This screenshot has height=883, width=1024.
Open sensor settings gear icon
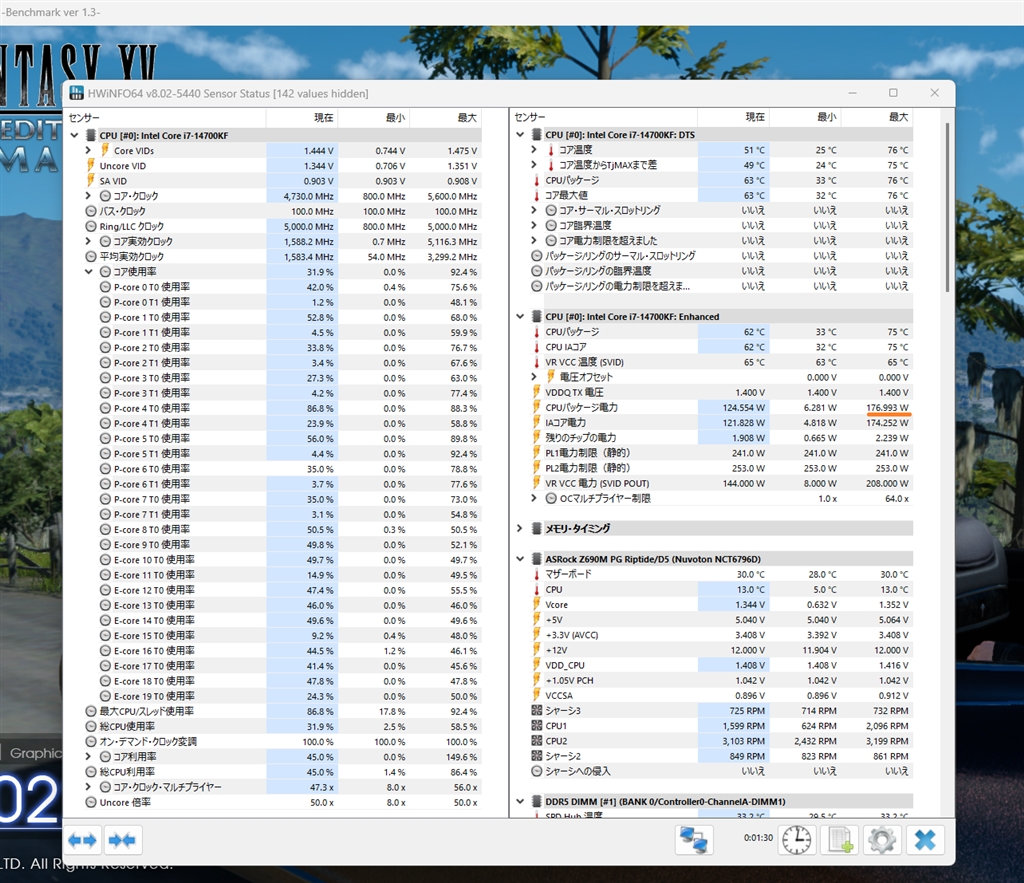coord(882,840)
